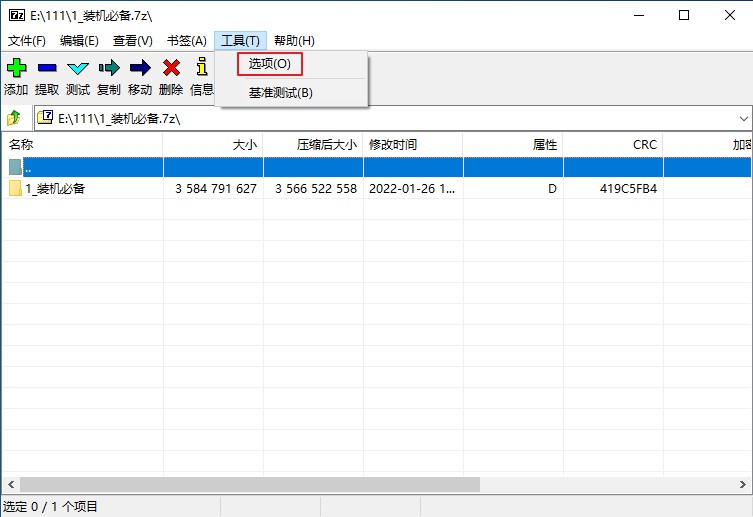Click the yellow Info (信息) icon
The height and width of the screenshot is (517, 753).
tap(202, 68)
